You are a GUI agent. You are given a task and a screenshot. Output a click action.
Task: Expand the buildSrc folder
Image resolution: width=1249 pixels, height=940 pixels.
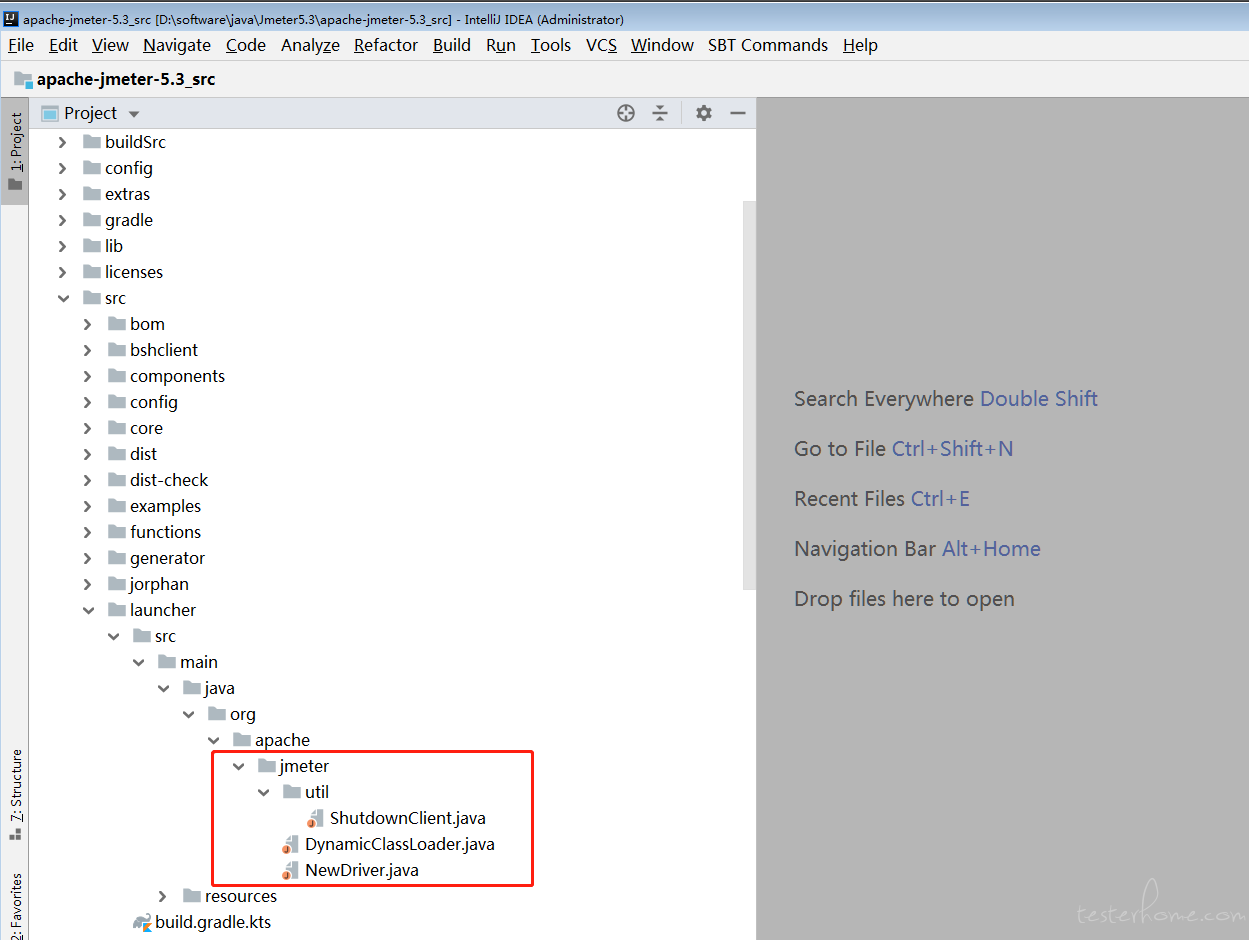[x=63, y=142]
